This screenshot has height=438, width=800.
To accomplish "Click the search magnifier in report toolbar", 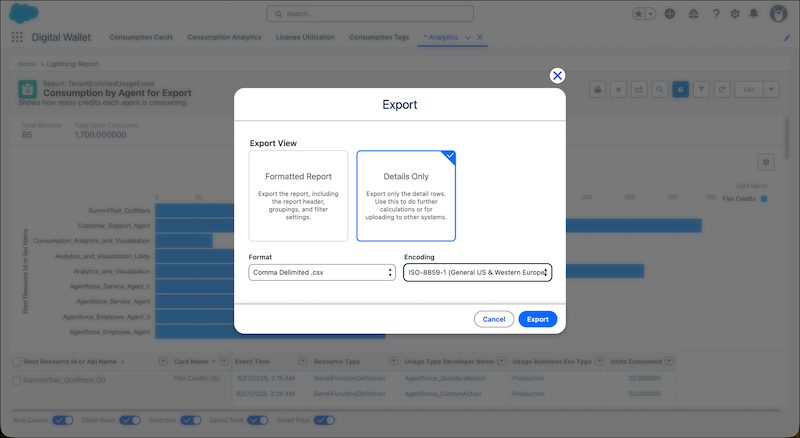I will 660,89.
